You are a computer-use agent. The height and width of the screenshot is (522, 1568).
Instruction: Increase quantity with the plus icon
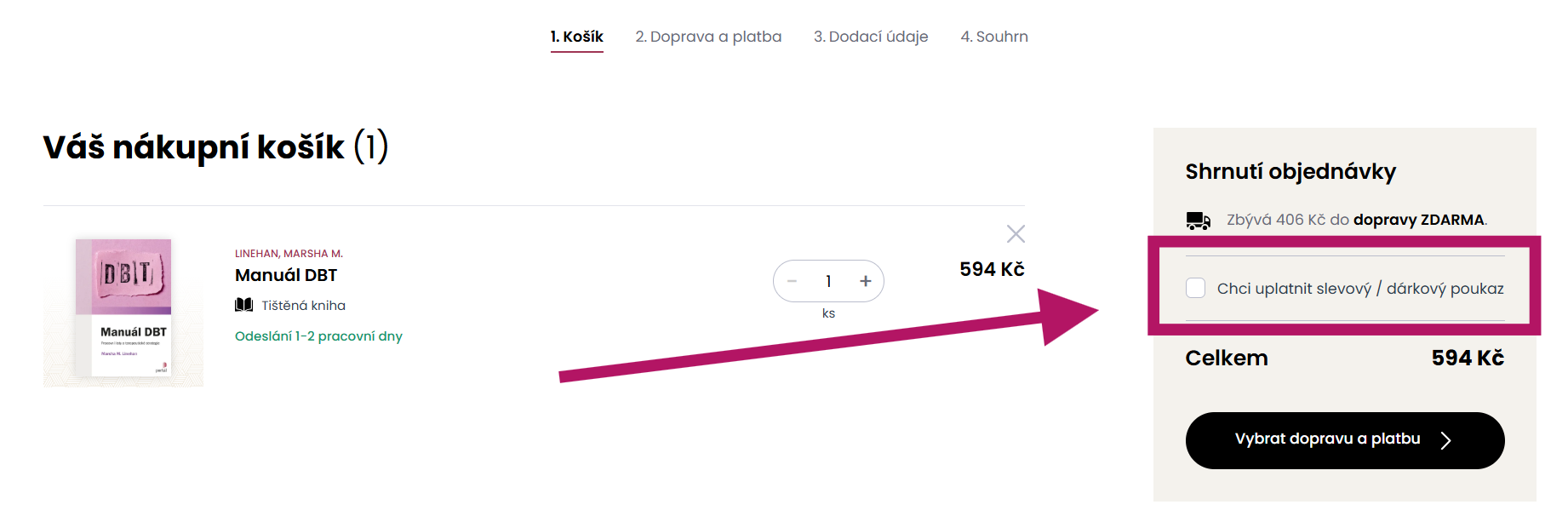click(865, 281)
